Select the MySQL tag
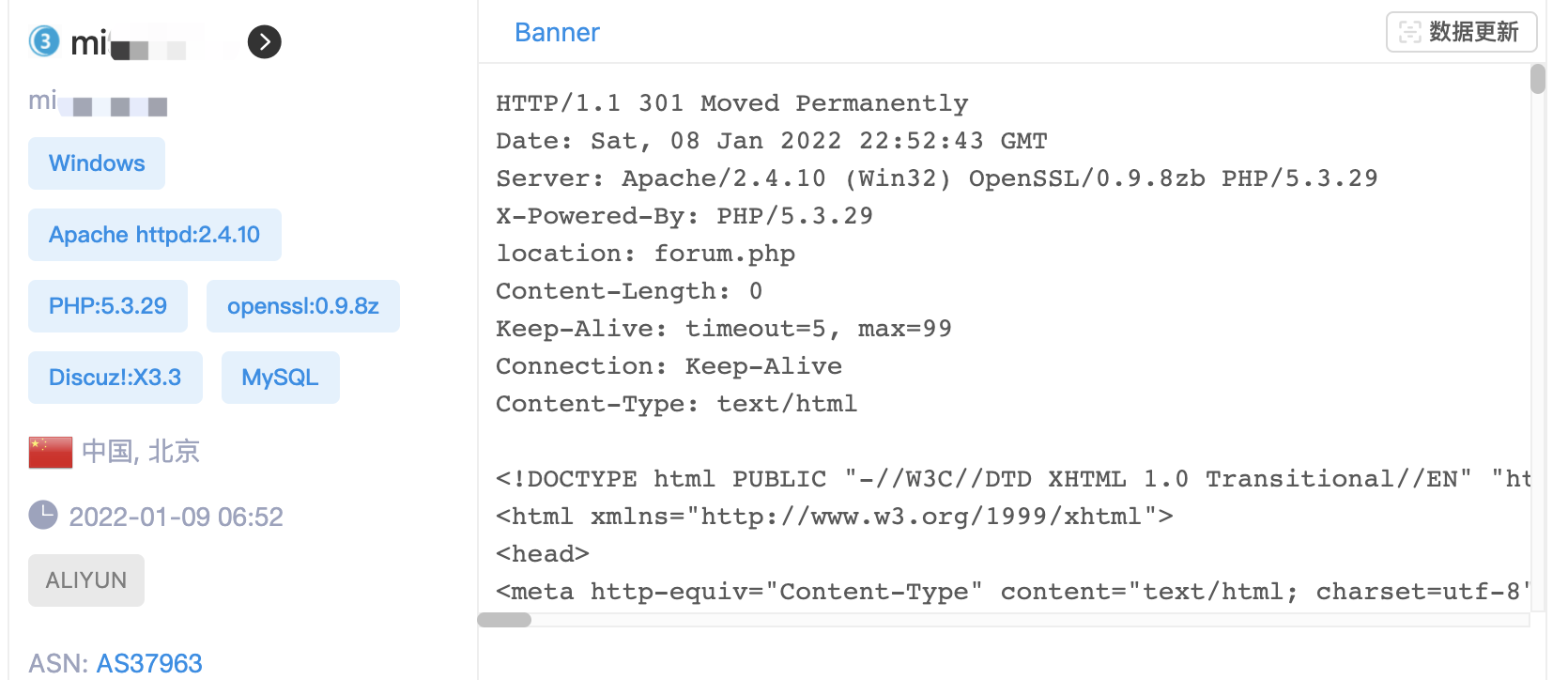Image resolution: width=1568 pixels, height=680 pixels. (x=281, y=378)
